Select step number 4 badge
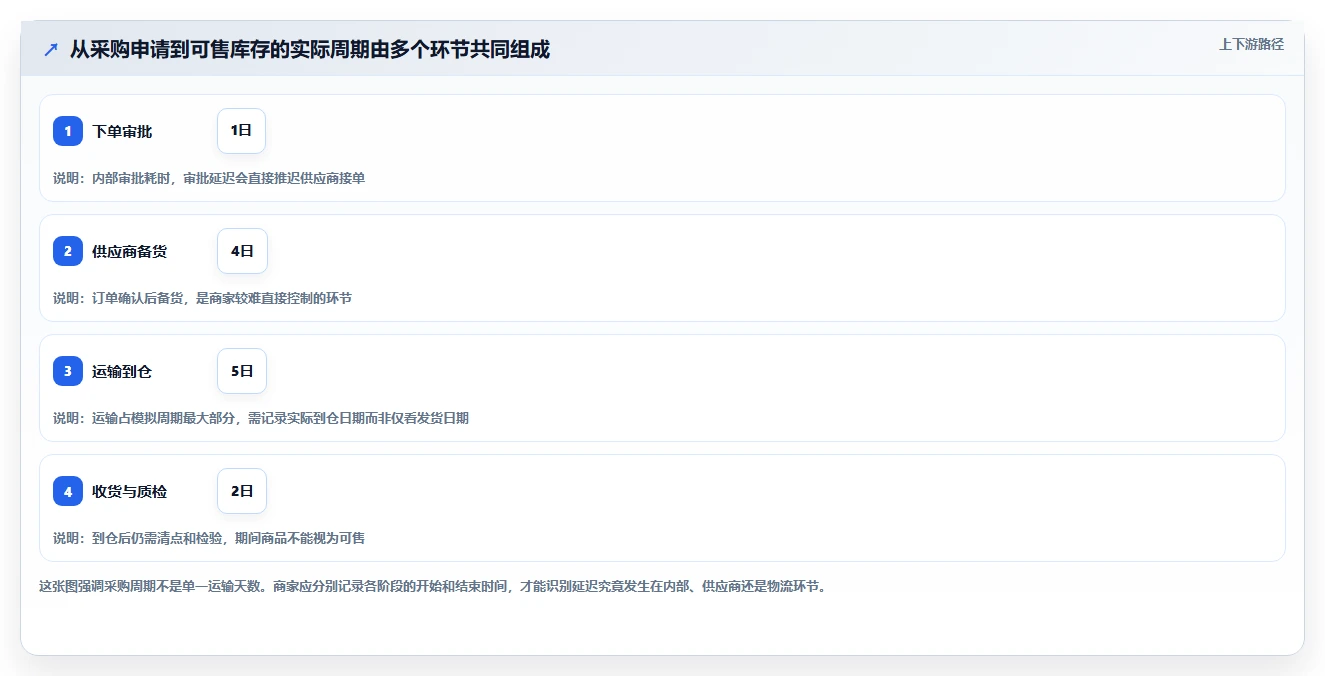 (x=68, y=491)
